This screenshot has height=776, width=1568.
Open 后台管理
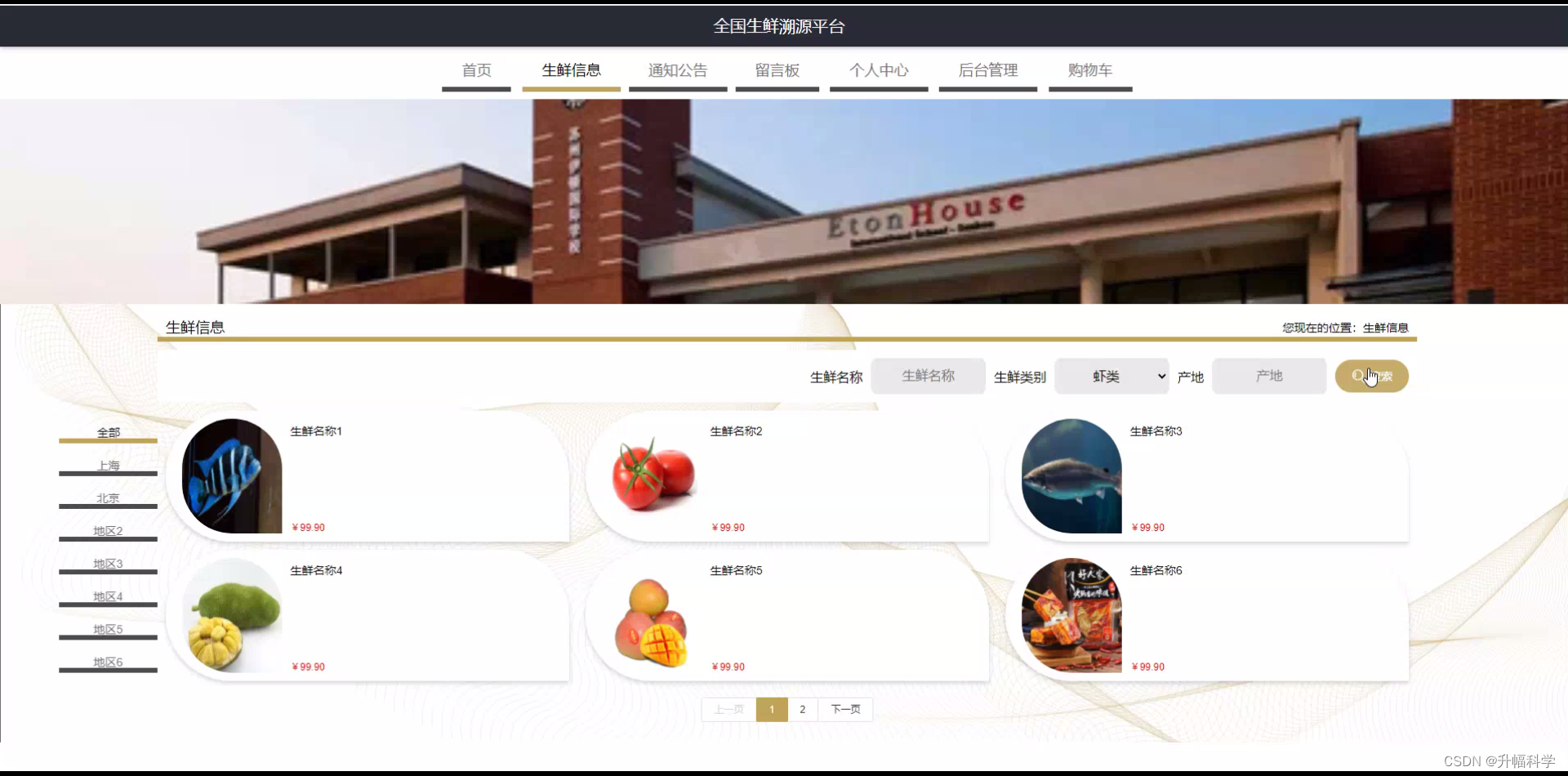[988, 71]
